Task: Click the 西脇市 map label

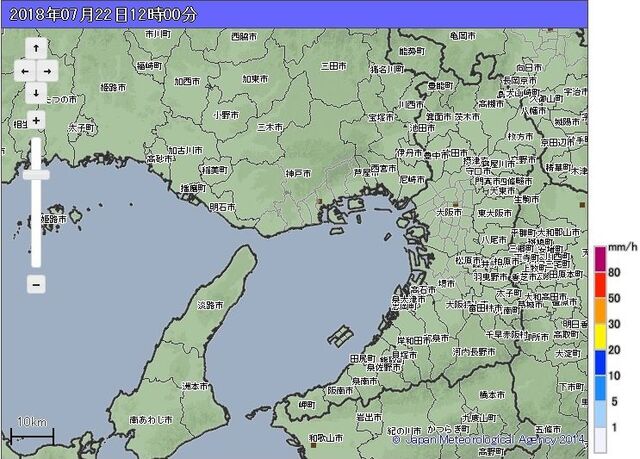Action: pos(244,37)
